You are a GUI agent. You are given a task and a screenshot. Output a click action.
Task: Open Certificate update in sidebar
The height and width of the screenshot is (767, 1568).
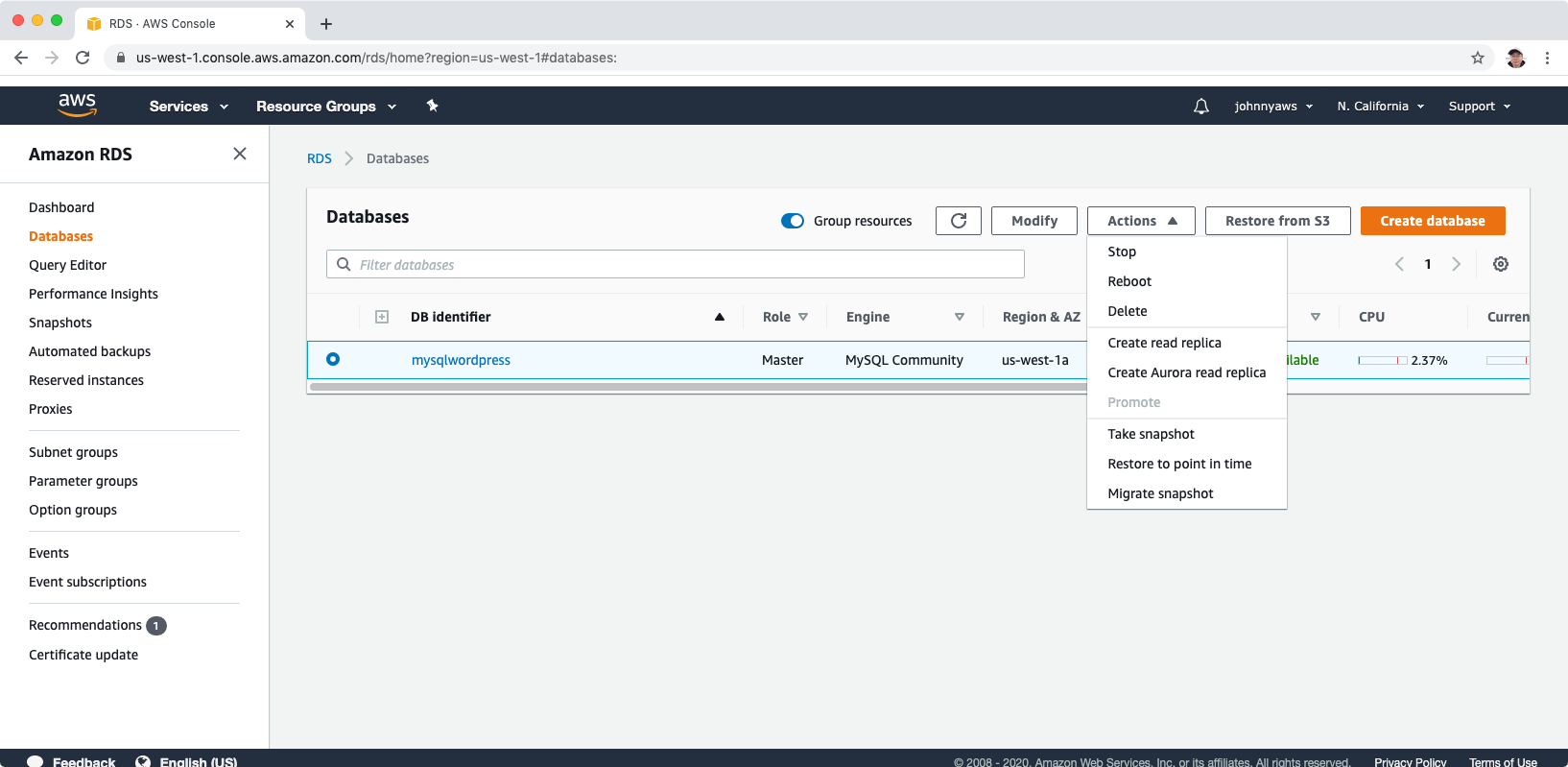click(83, 655)
